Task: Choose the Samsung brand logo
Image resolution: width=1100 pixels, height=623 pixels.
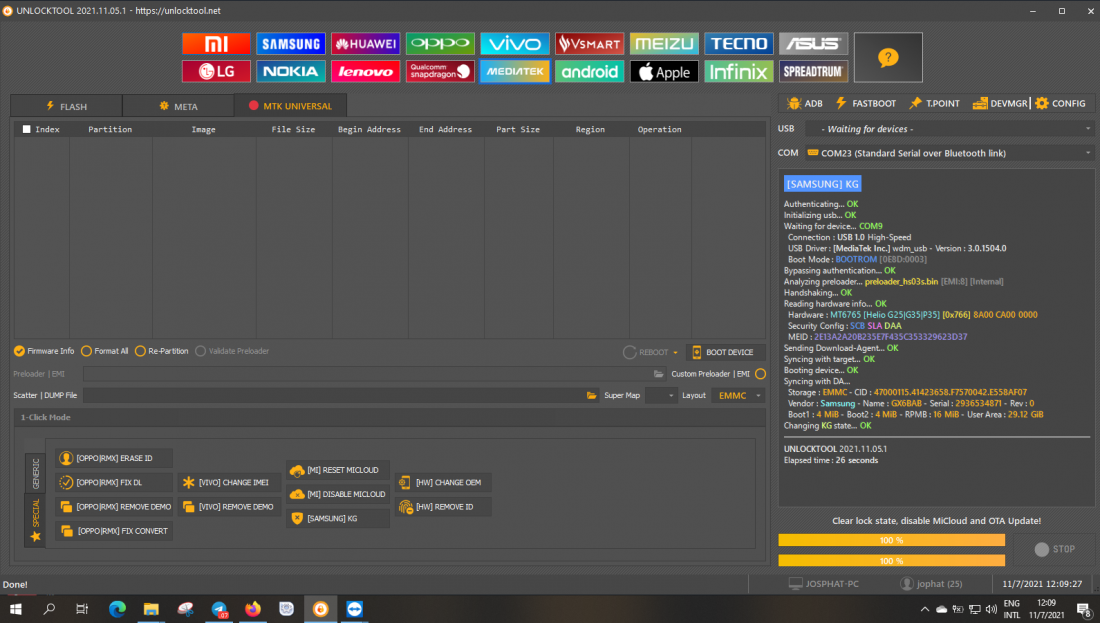Action: pyautogui.click(x=290, y=43)
